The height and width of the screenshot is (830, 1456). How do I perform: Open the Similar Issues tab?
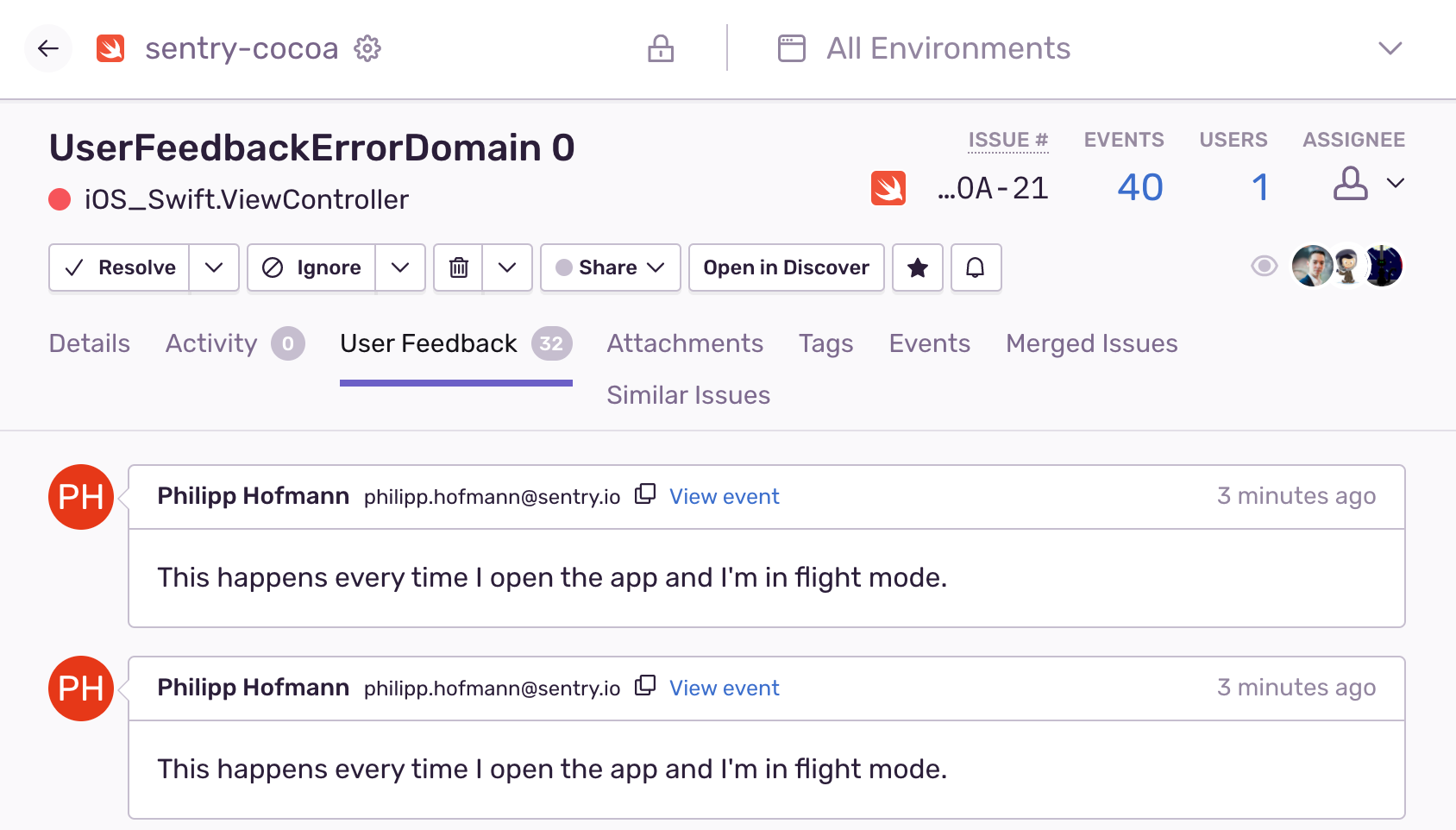688,395
